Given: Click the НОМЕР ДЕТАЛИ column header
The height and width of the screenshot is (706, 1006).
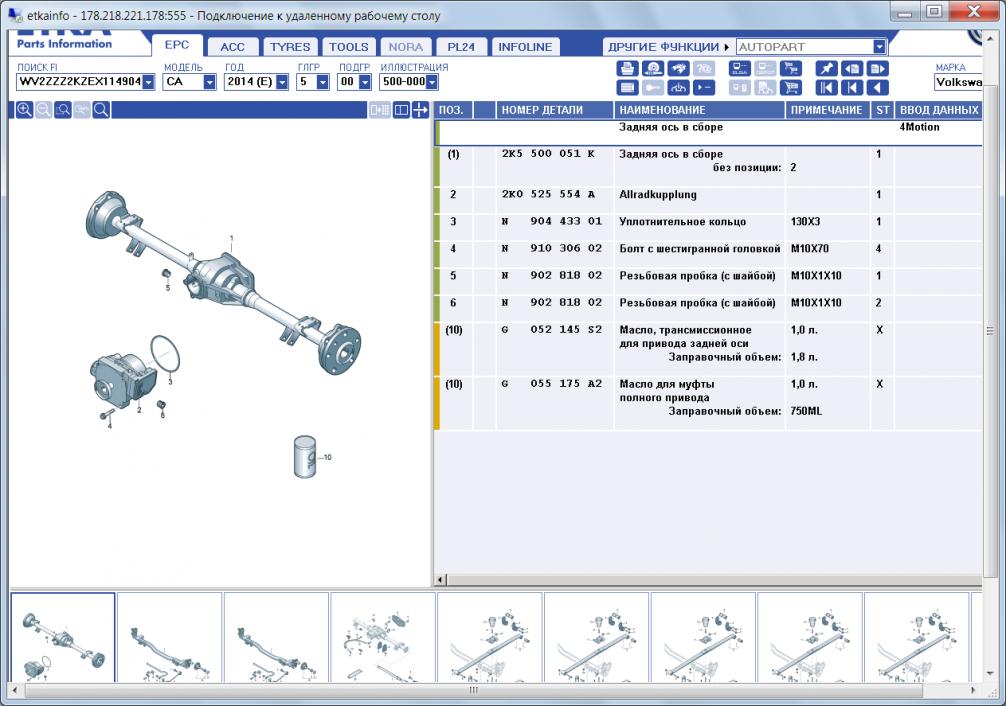Looking at the screenshot, I should [554, 110].
